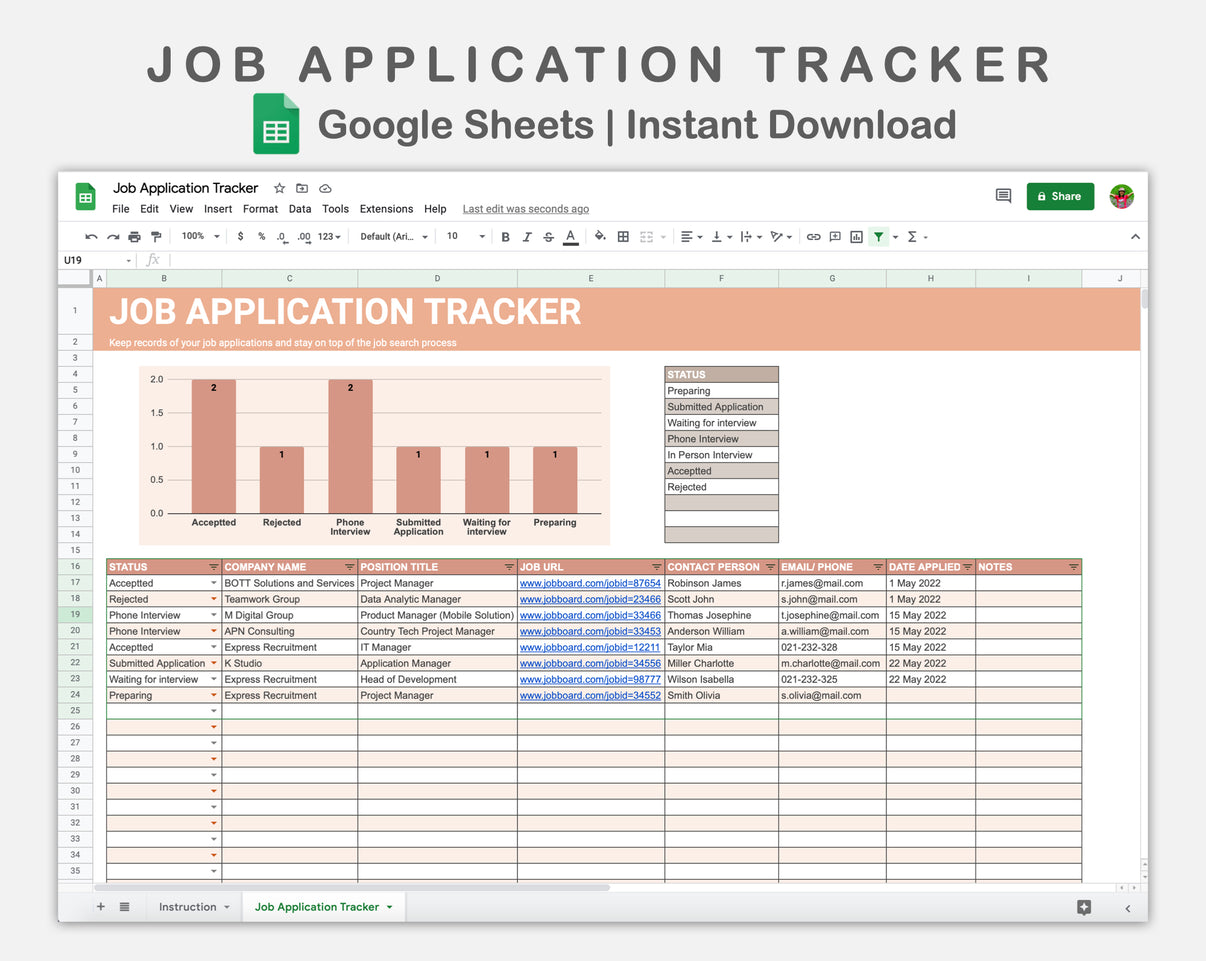Select the filter icon in the toolbar
The height and width of the screenshot is (961, 1206).
pyautogui.click(x=879, y=237)
